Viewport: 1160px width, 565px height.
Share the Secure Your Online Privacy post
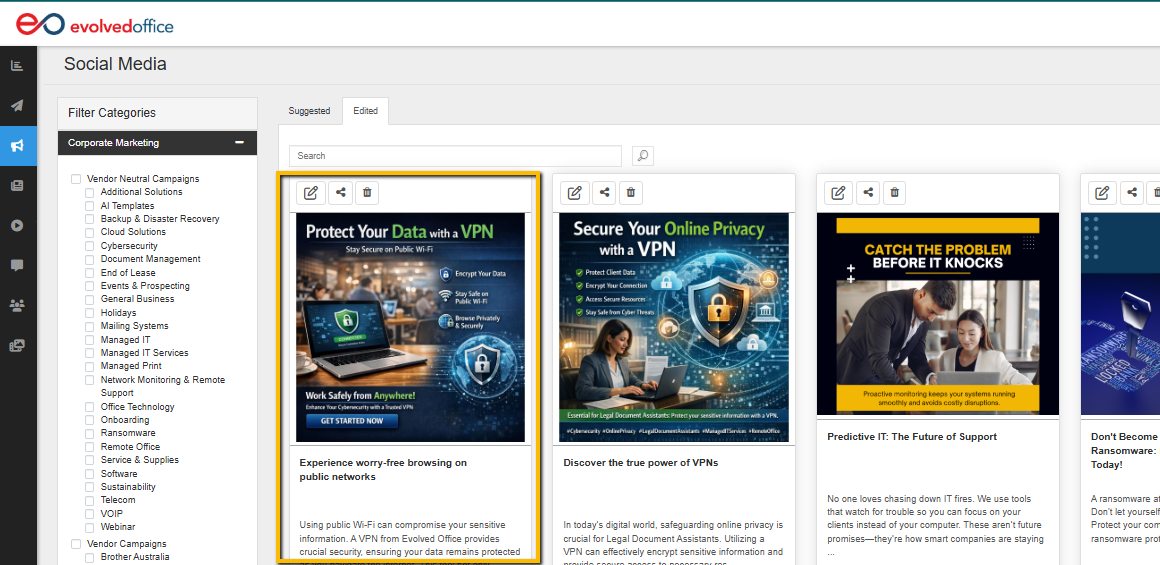tap(604, 193)
